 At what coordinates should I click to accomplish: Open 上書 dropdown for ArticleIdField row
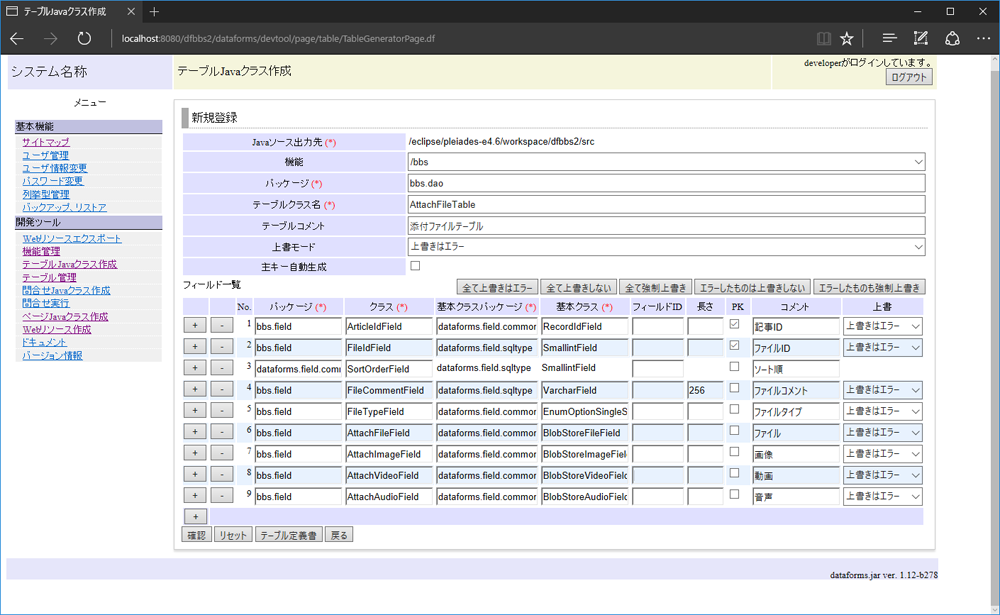(883, 326)
